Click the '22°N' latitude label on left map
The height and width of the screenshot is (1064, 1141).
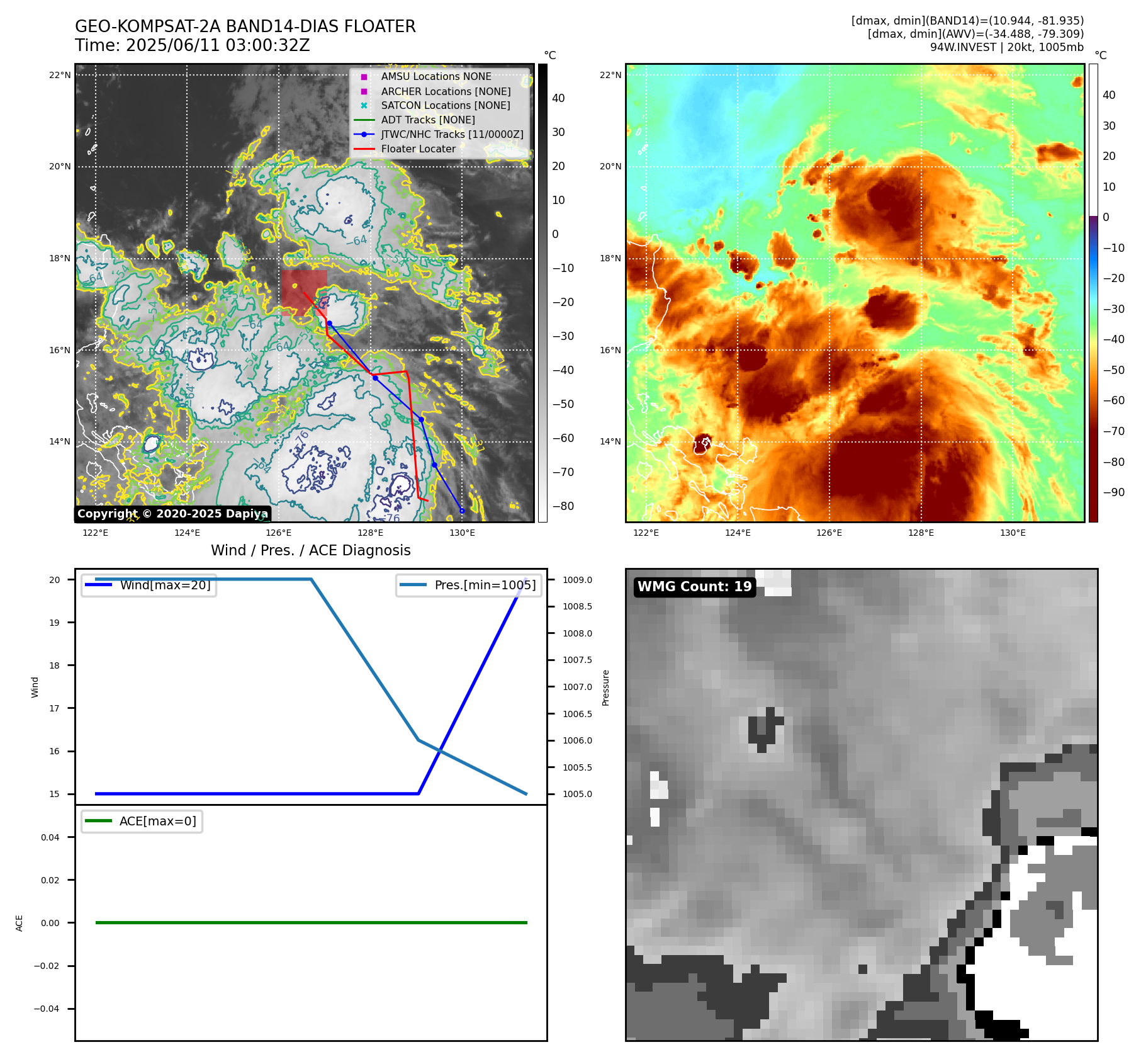pyautogui.click(x=60, y=75)
